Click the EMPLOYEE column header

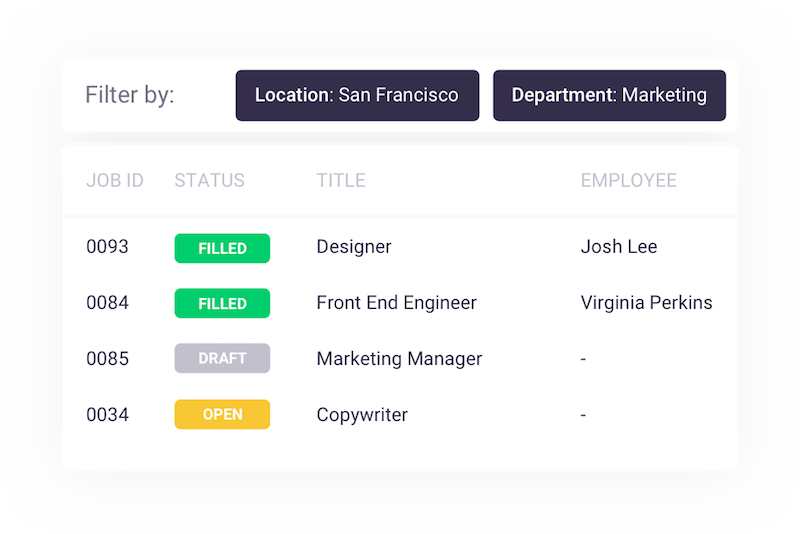coord(628,181)
